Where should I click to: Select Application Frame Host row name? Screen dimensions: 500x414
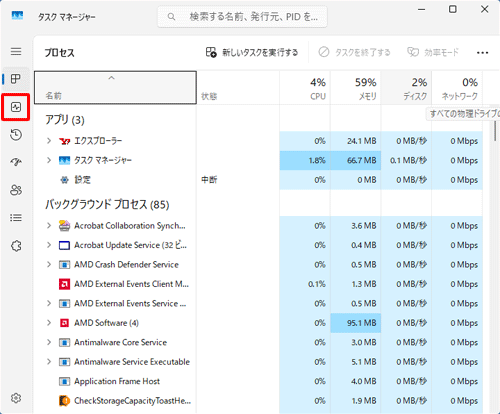(x=117, y=381)
